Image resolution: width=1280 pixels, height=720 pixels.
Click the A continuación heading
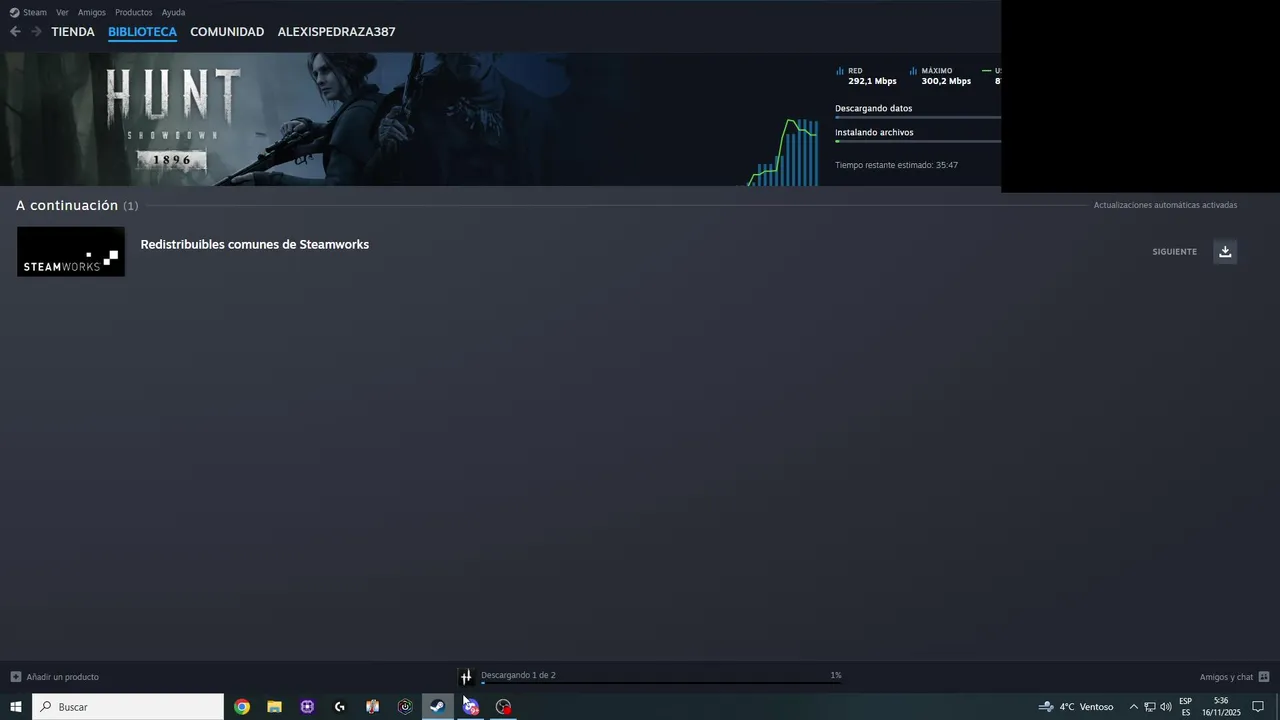pos(67,205)
